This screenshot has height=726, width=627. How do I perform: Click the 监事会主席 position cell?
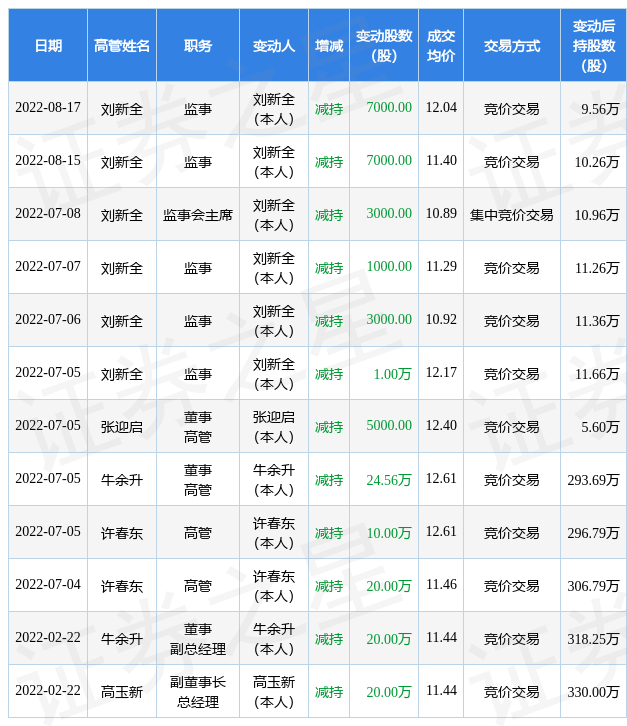pos(198,215)
